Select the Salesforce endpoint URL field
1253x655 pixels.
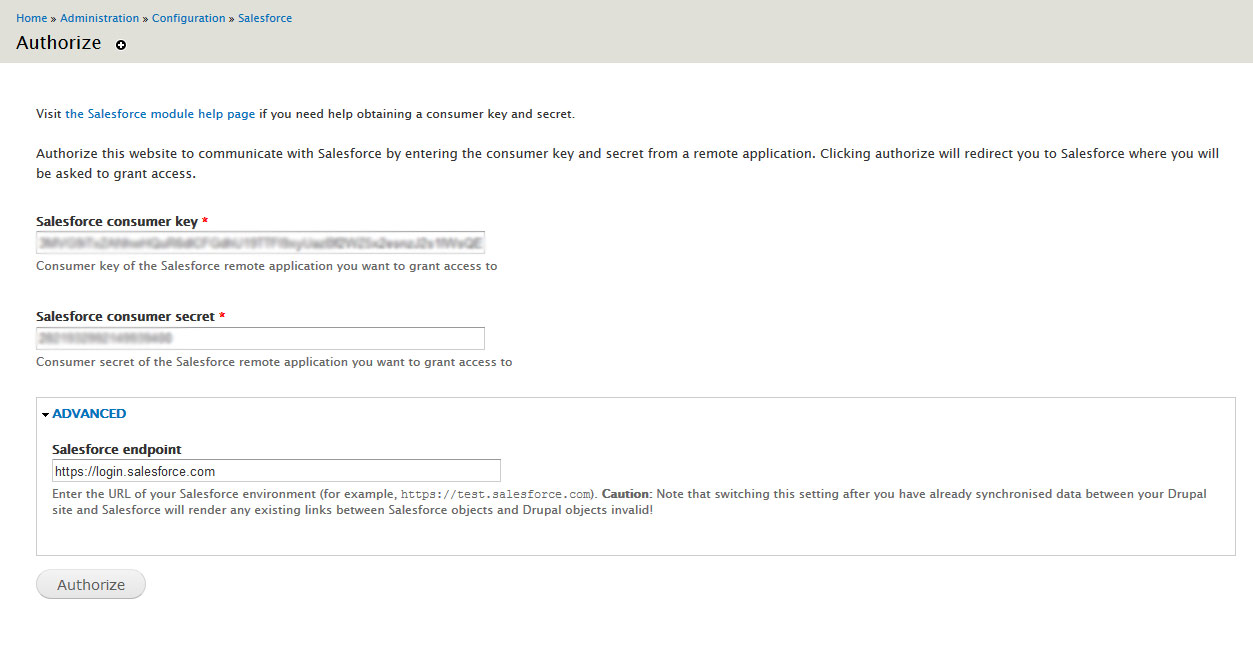click(x=276, y=471)
